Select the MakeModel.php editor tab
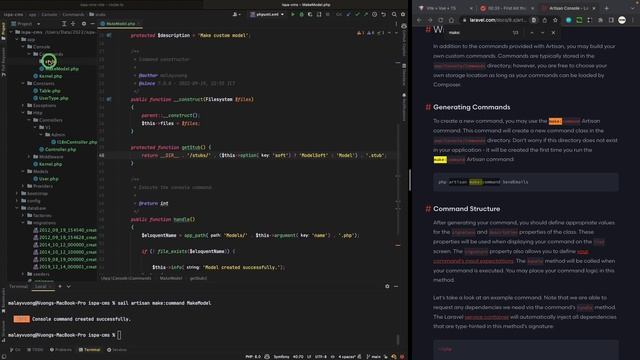The image size is (640, 360). 120,24
